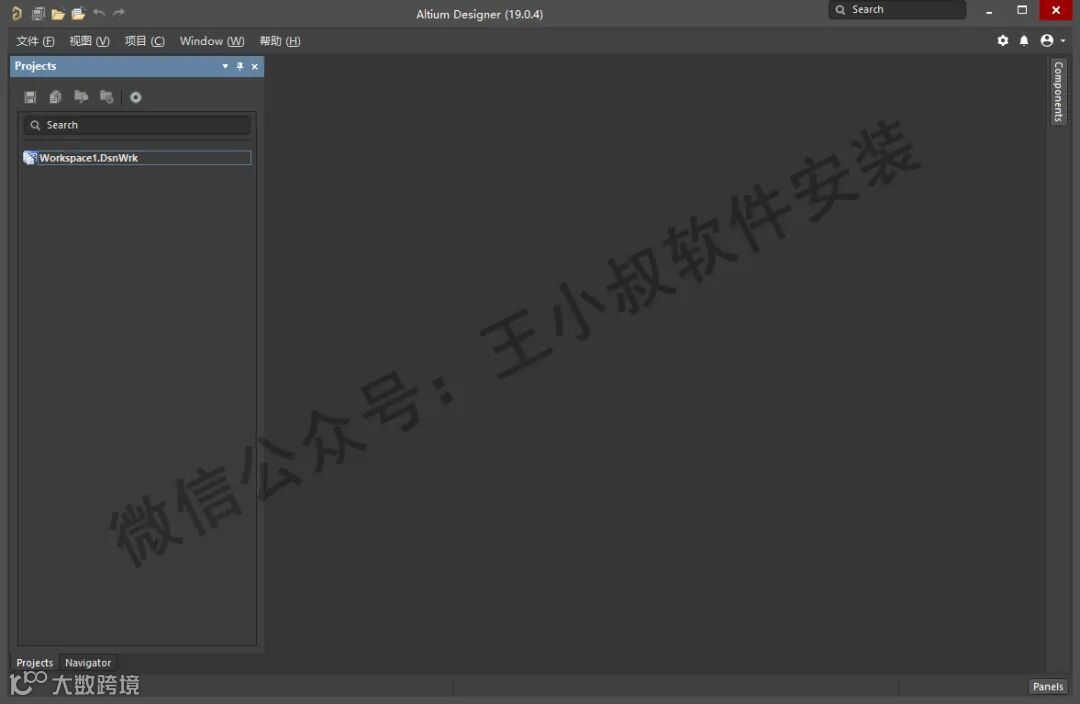Click the Redo arrow in title bar
This screenshot has height=704, width=1080.
(x=118, y=13)
